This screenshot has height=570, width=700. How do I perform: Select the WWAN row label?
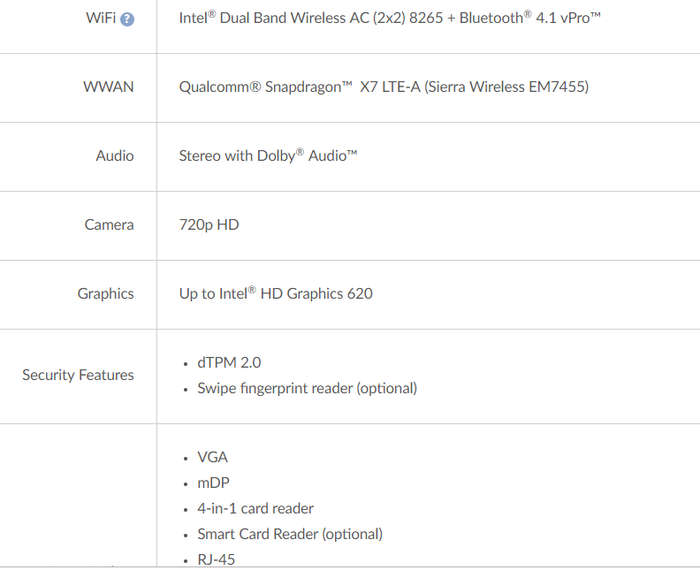pyautogui.click(x=108, y=87)
